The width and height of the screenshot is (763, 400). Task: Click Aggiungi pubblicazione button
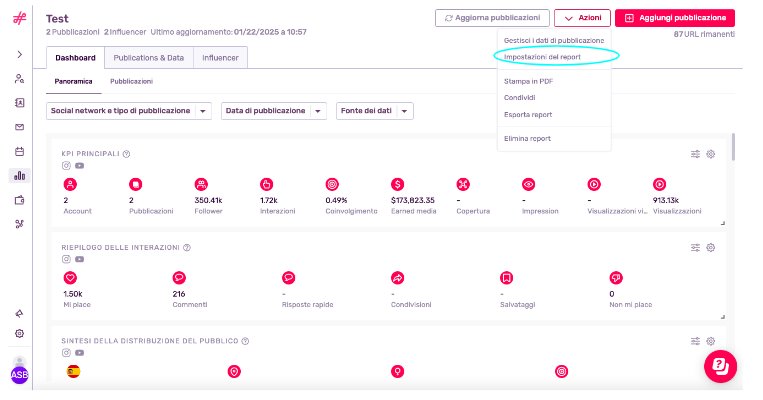[x=675, y=18]
